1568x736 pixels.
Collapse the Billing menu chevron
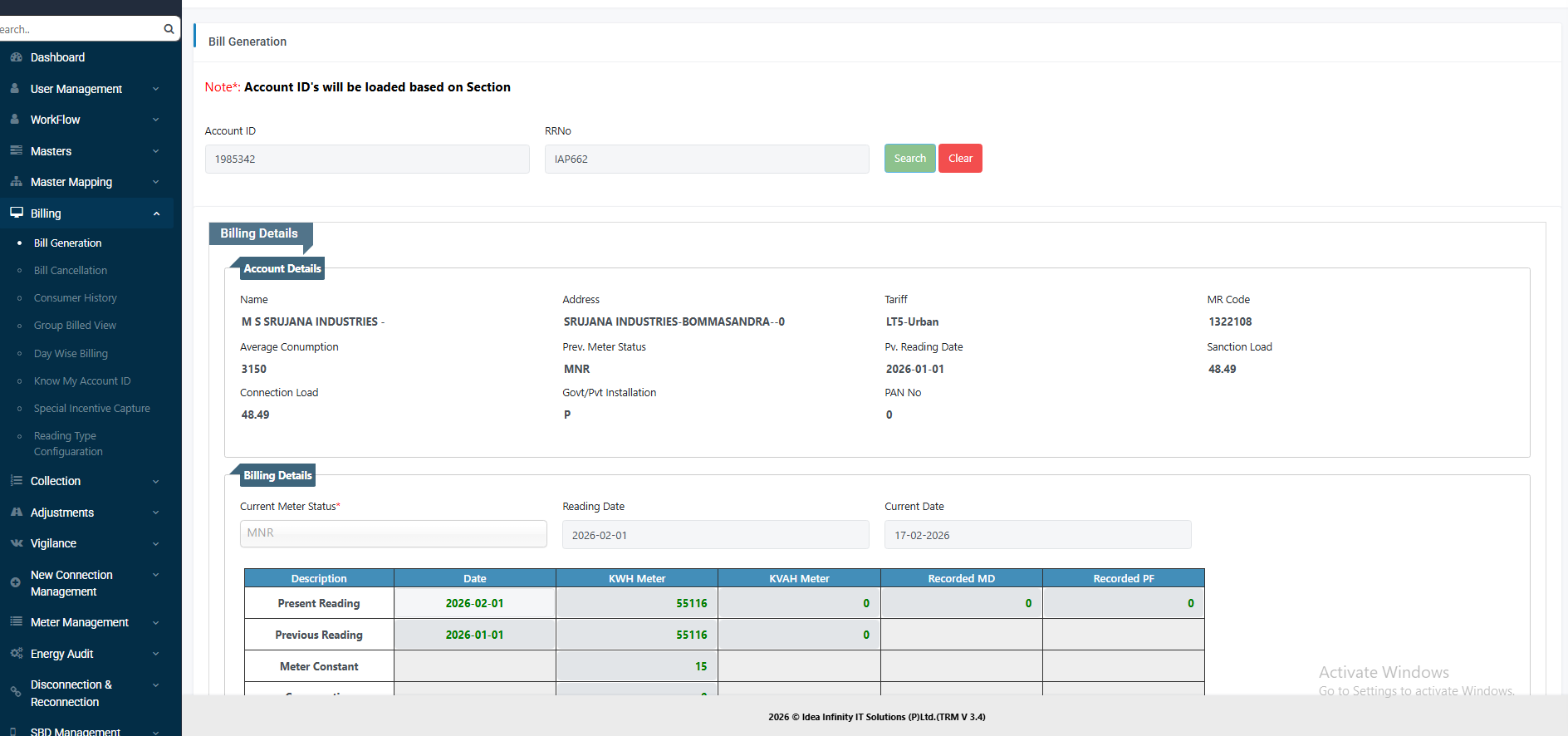(155, 213)
